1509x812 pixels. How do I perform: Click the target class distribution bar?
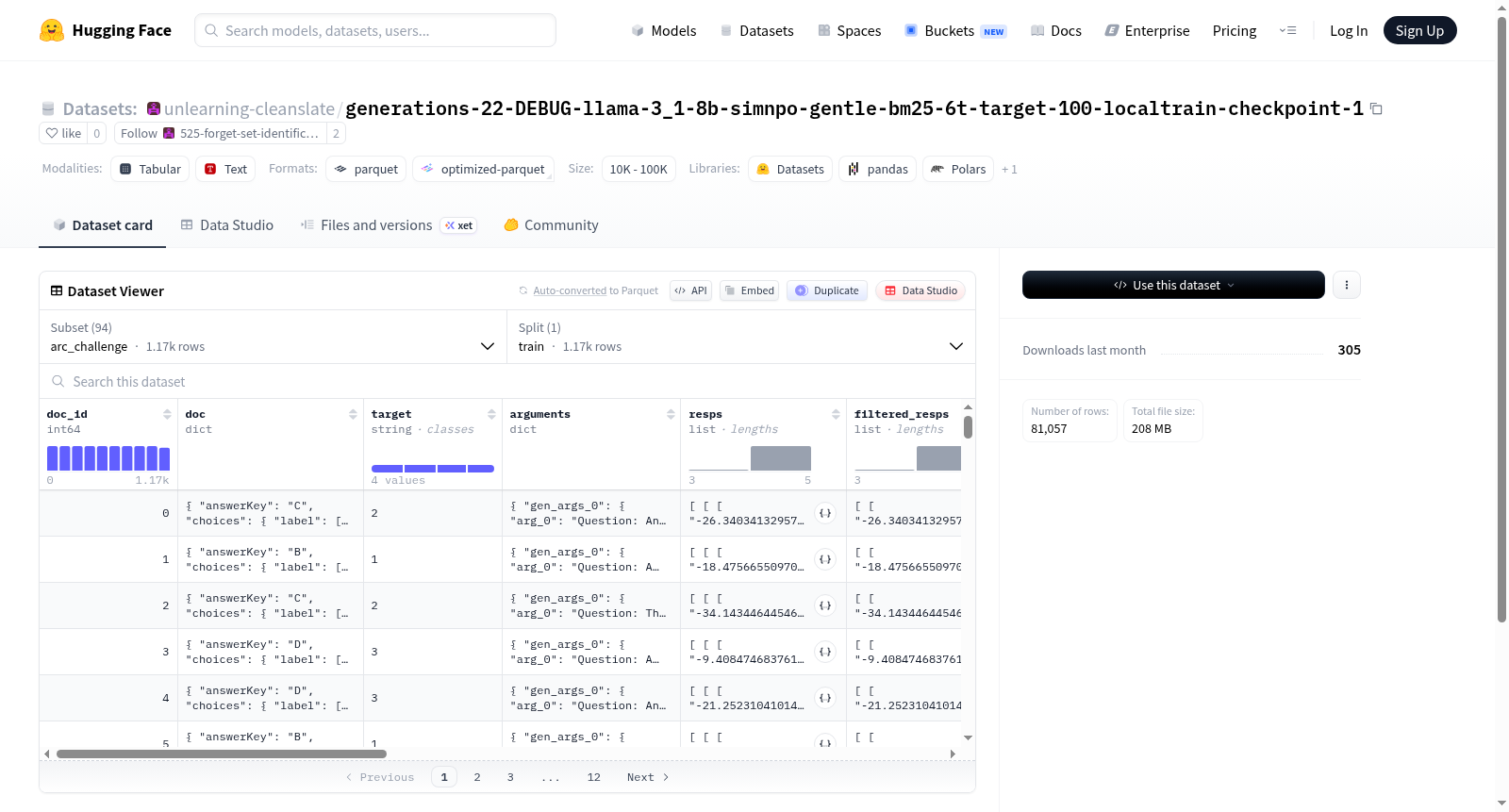[x=433, y=469]
